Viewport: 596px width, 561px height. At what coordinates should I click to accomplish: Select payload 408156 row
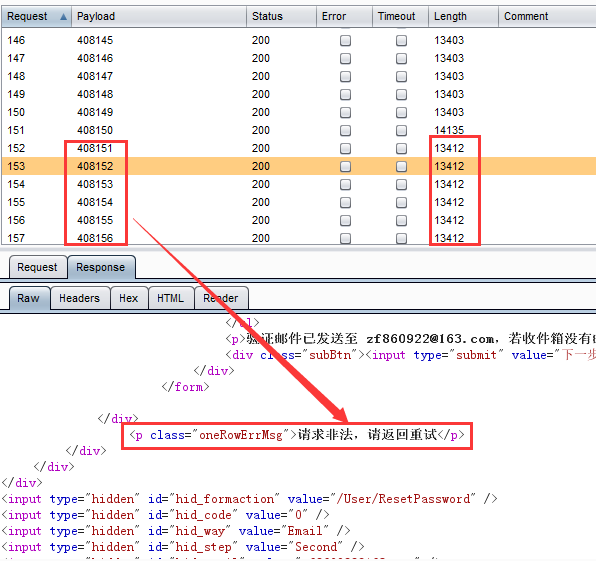click(299, 238)
